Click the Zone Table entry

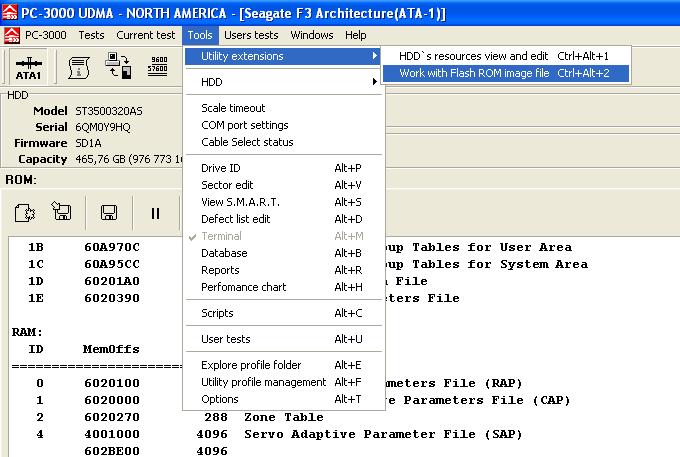(x=284, y=417)
